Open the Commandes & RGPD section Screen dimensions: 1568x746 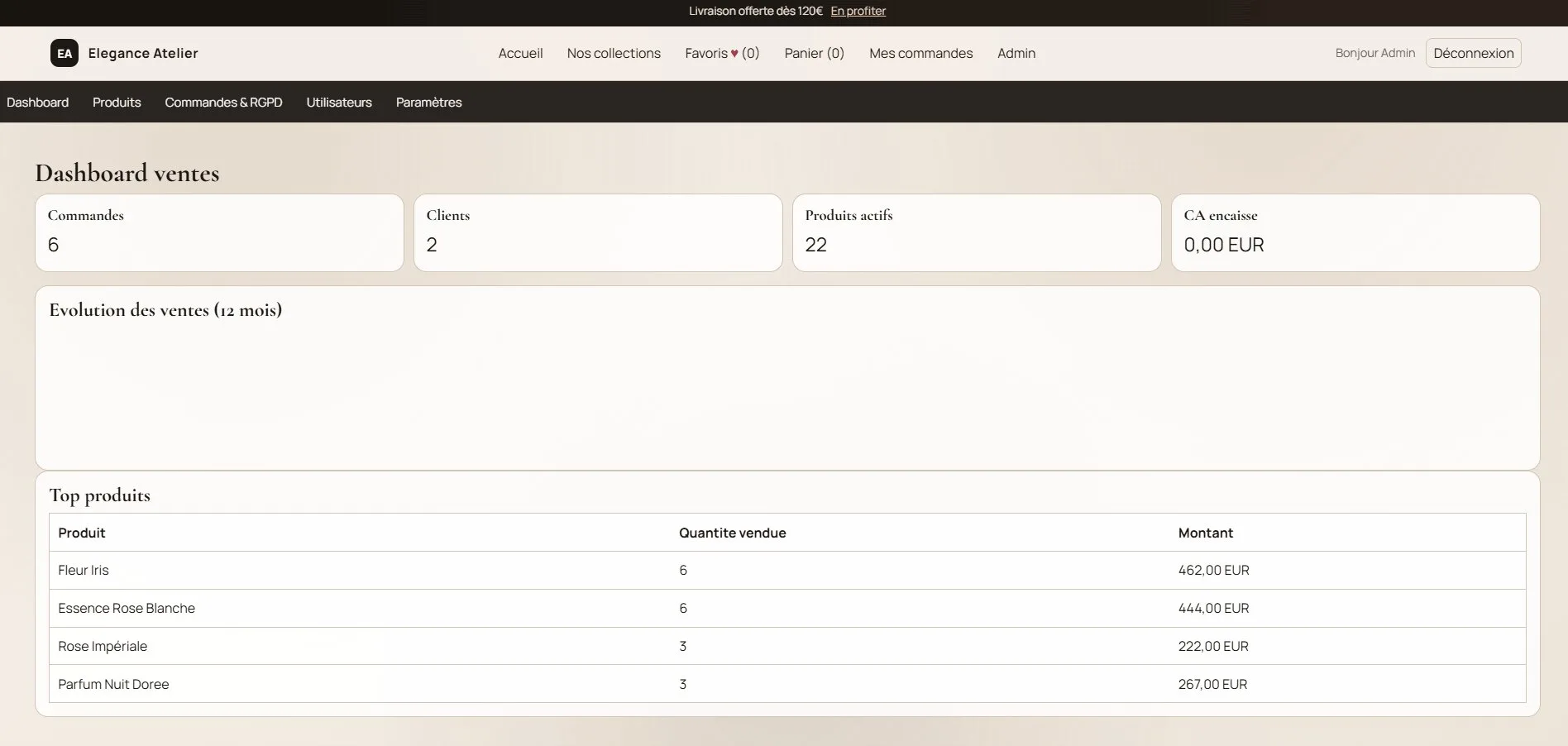223,102
